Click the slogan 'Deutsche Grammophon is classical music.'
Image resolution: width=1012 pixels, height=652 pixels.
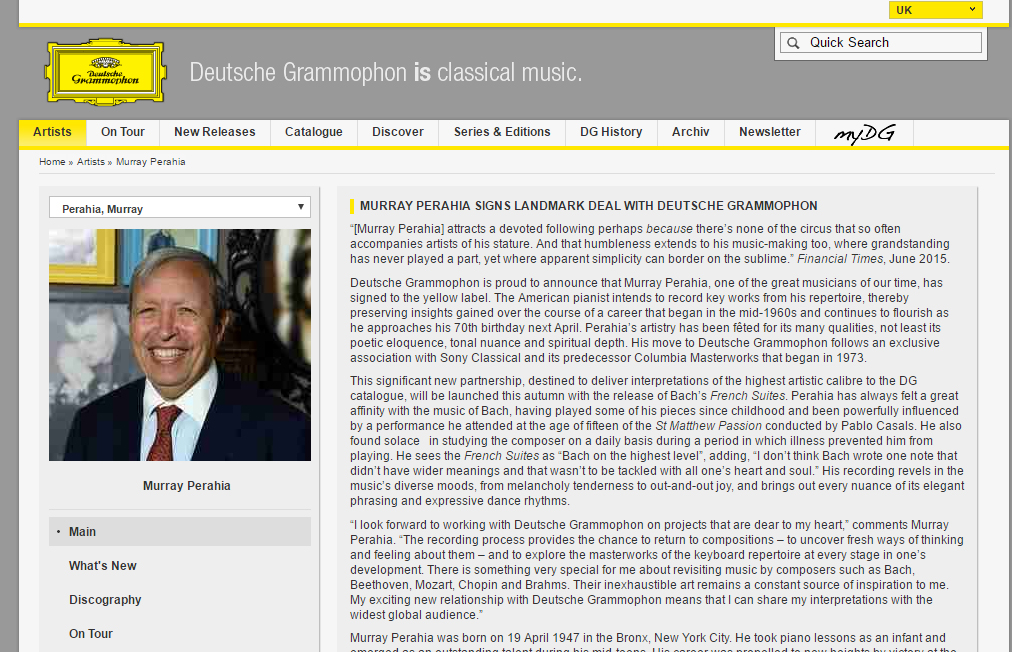tap(385, 72)
